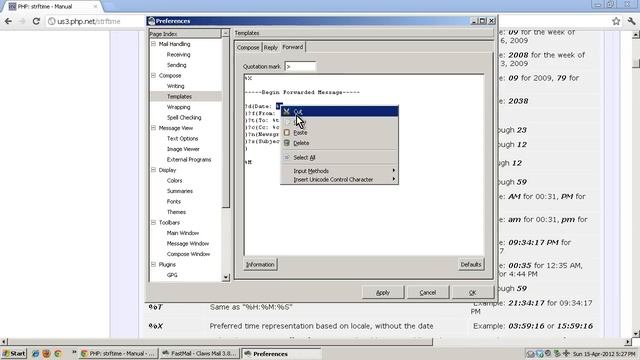Viewport: 640px width, 360px height.
Task: Switch to the Reply template tab
Action: click(x=270, y=47)
